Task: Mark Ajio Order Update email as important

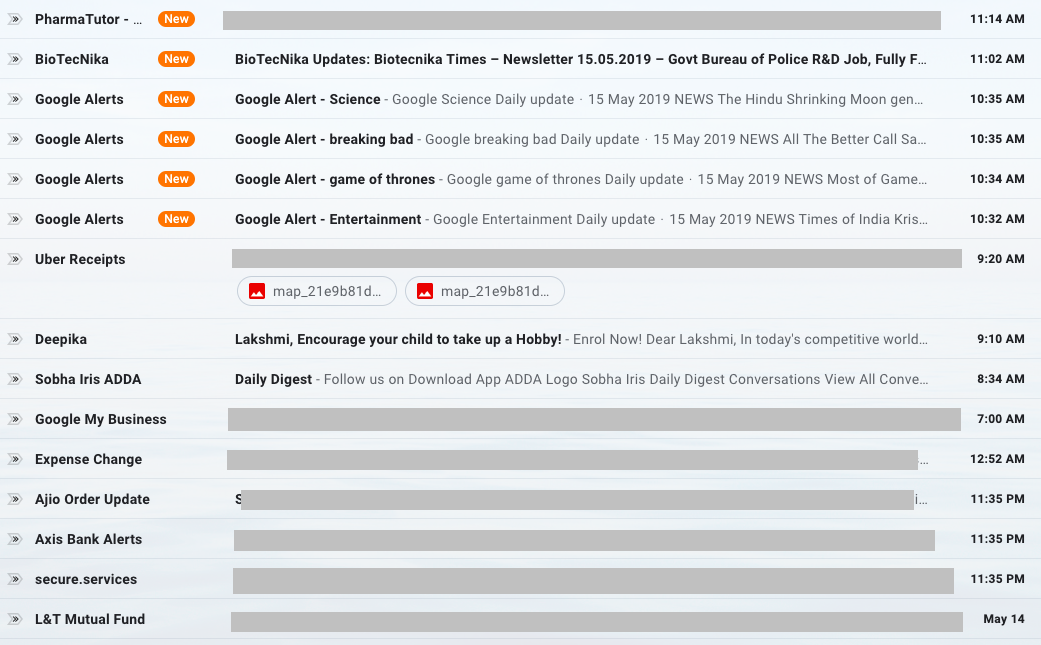Action: [x=15, y=499]
